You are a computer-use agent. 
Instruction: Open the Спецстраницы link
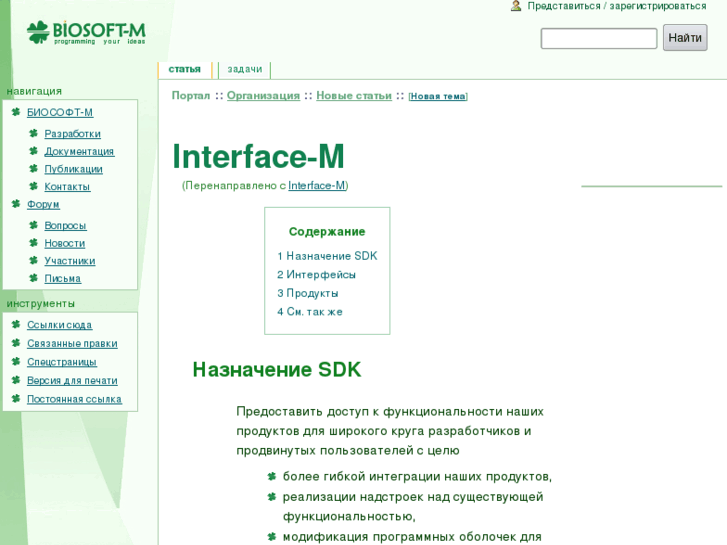click(x=62, y=362)
